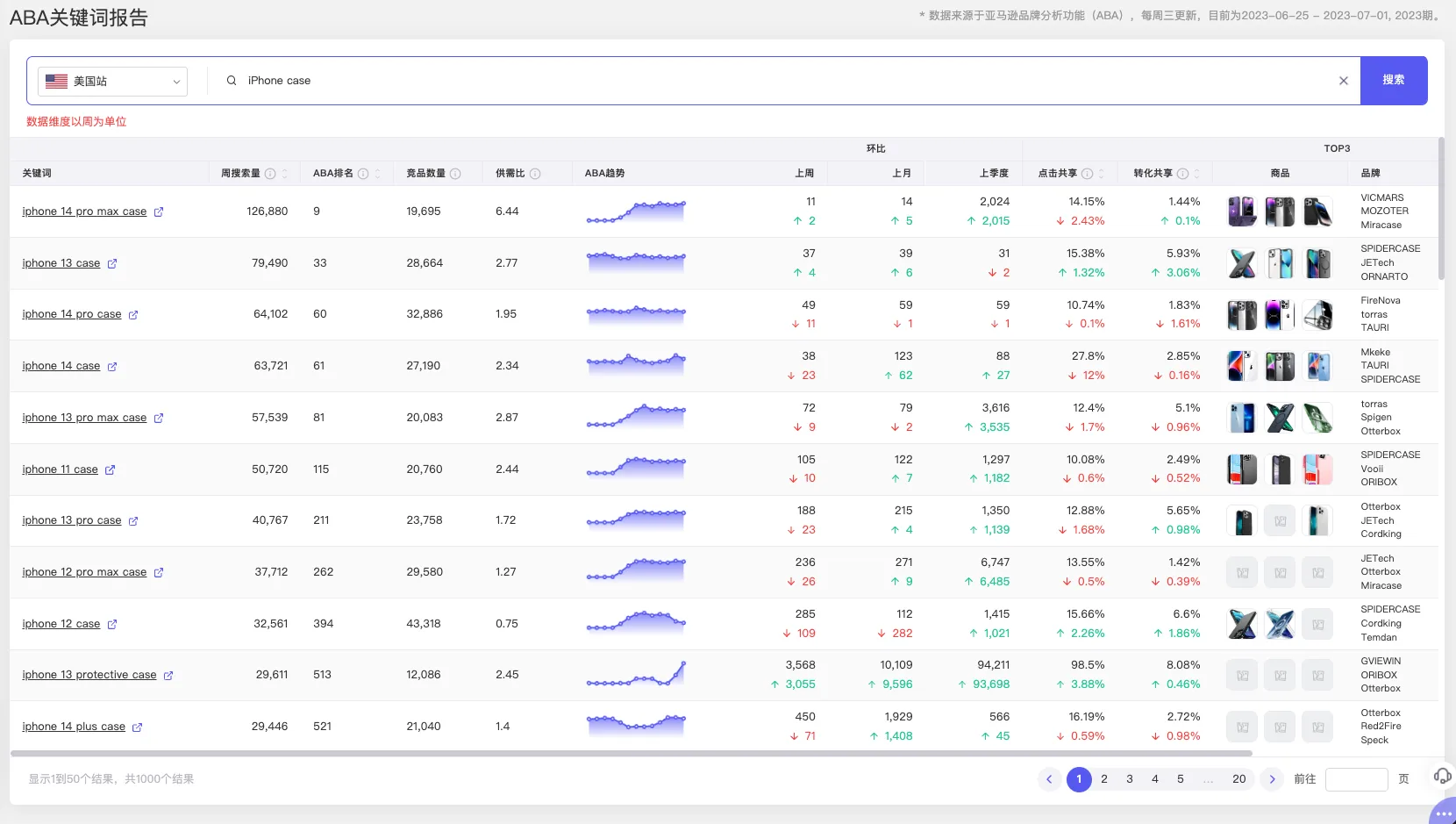
Task: Select the 126,880 weekly search value
Action: [x=268, y=211]
